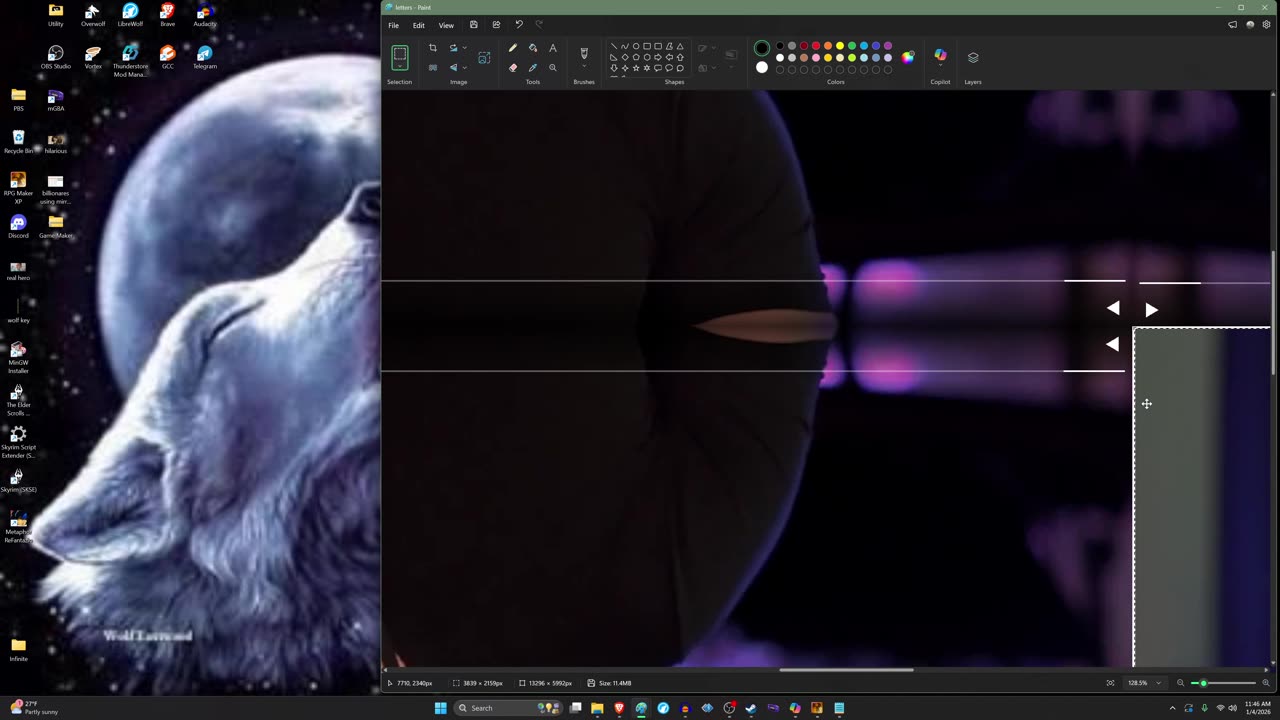Open the Brave desktop shortcut
The image size is (1280, 720).
coord(167,14)
